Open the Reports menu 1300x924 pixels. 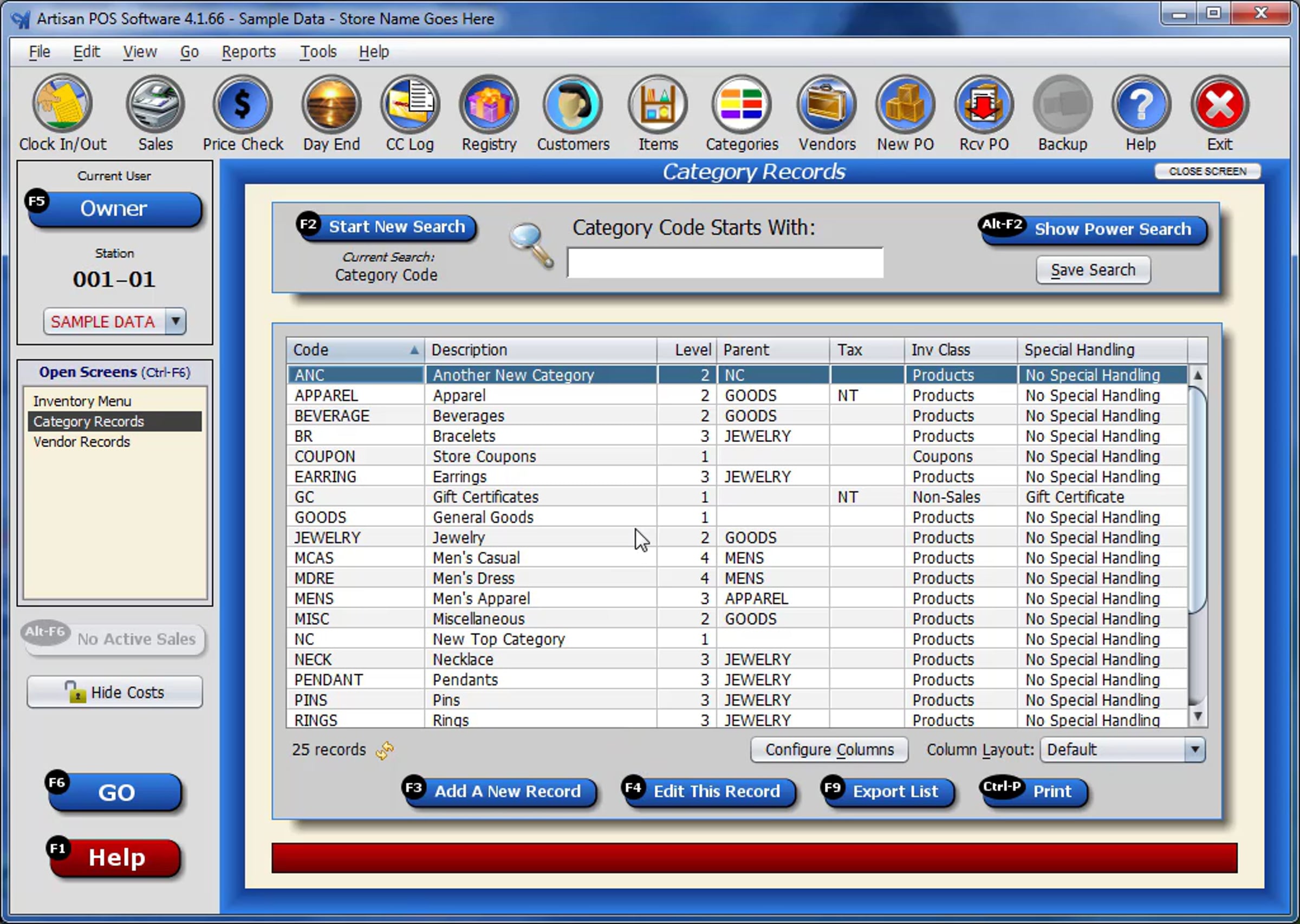click(x=249, y=52)
